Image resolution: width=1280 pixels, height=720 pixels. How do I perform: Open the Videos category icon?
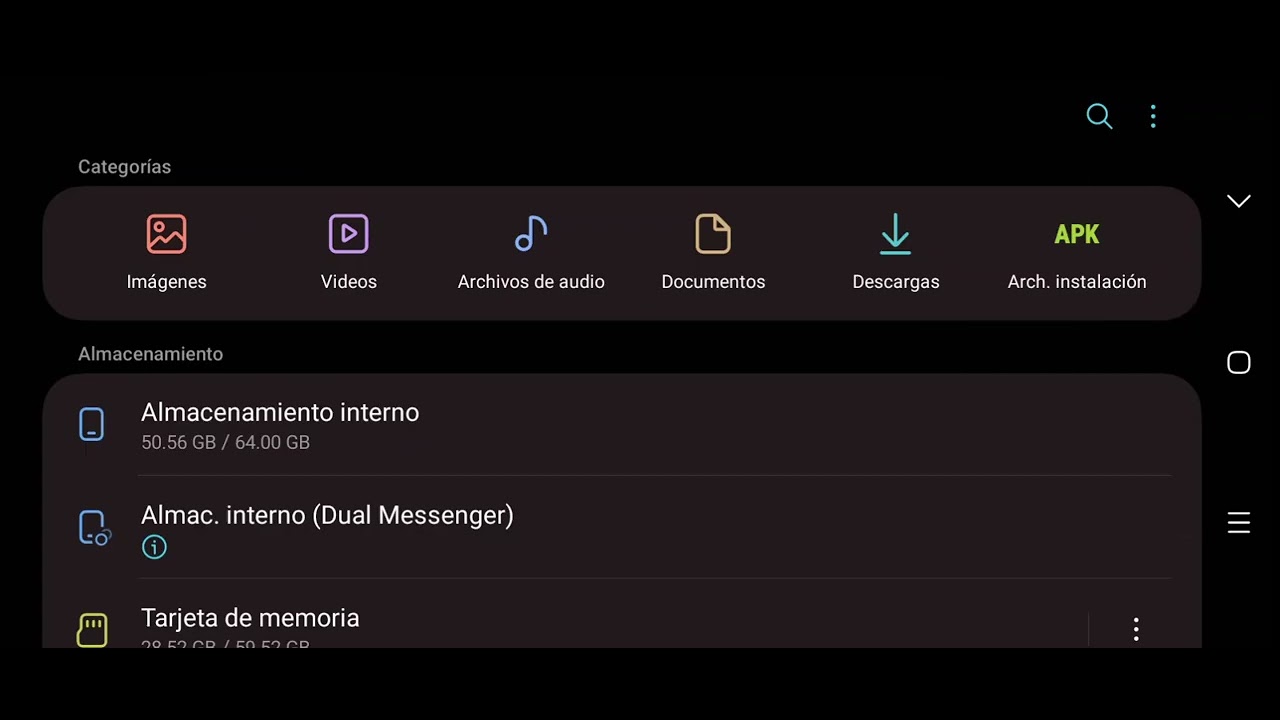[349, 234]
